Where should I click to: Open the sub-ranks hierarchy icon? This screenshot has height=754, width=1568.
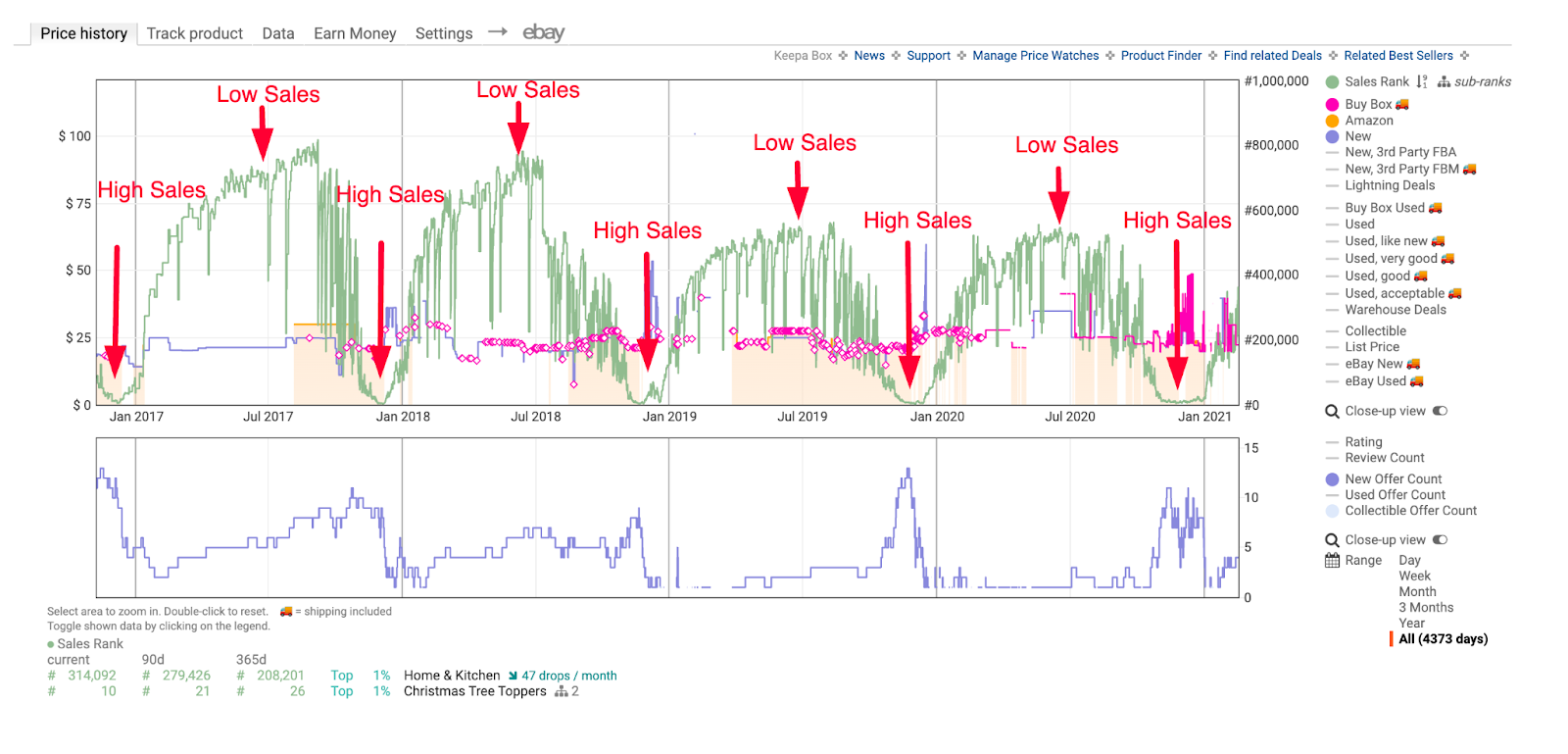pyautogui.click(x=1444, y=82)
